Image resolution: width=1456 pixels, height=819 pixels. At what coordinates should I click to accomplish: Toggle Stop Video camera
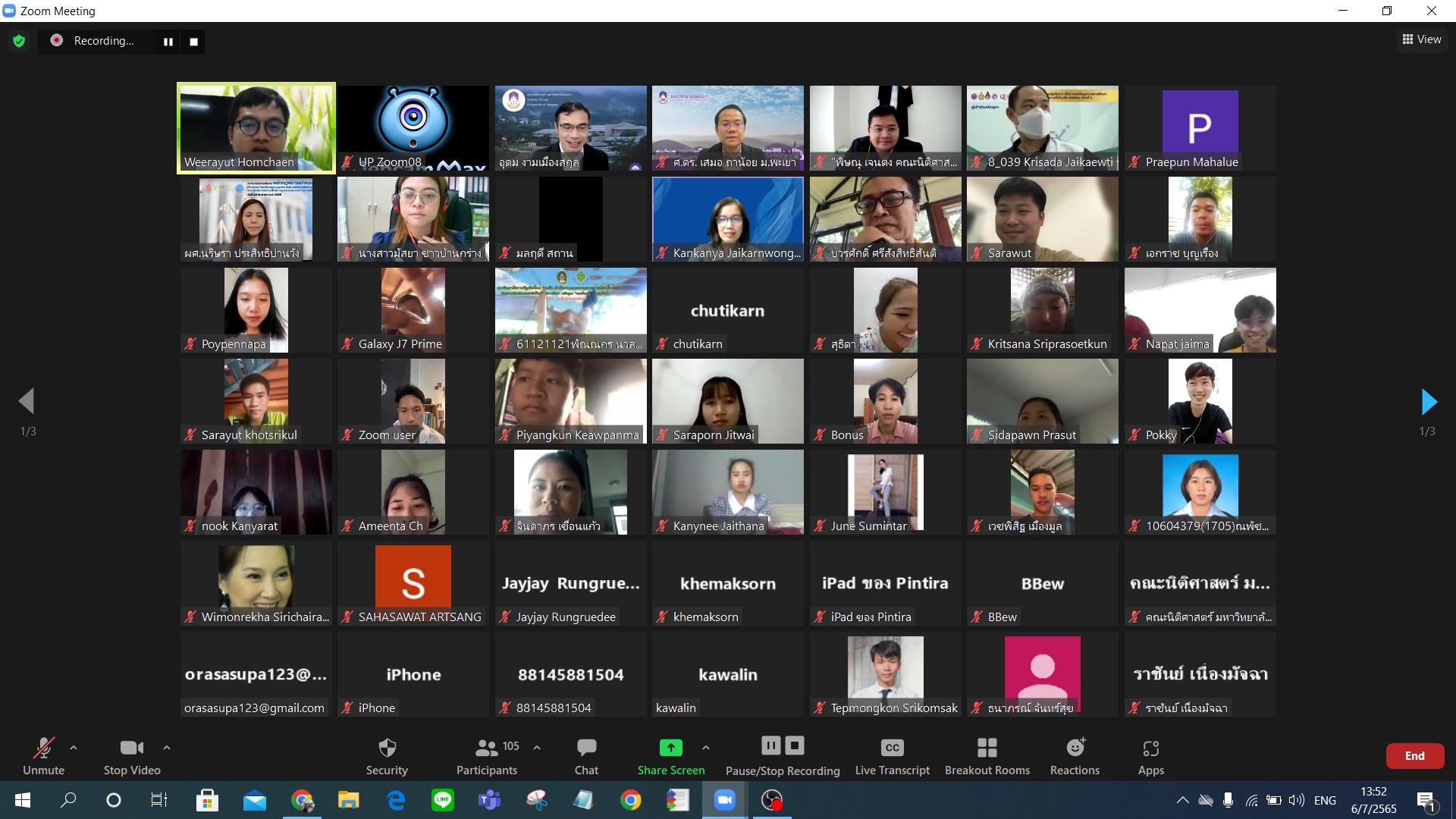pyautogui.click(x=132, y=757)
